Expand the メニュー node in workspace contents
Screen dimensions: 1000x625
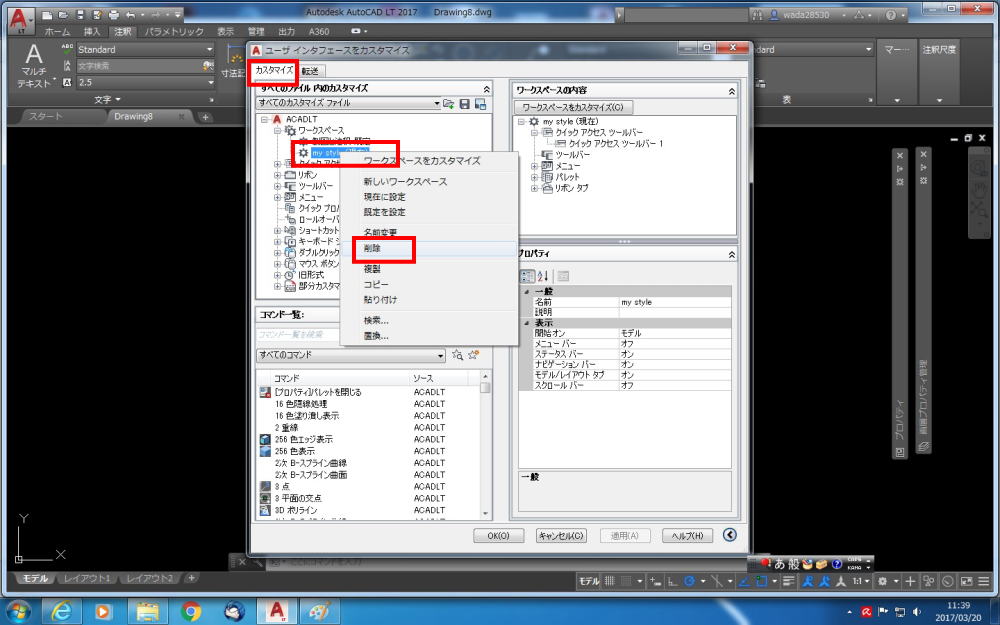click(534, 166)
